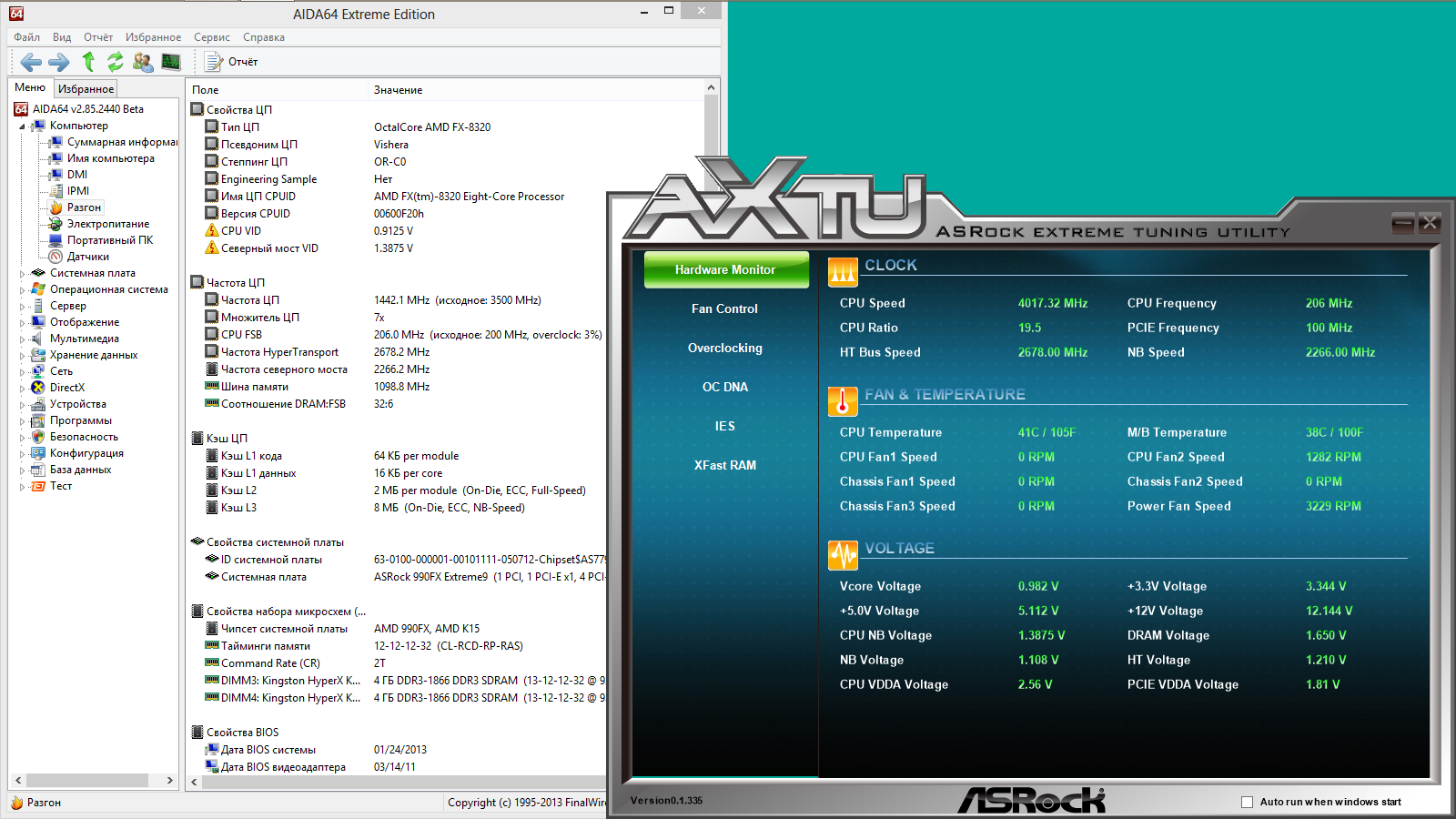Open the DMI item icon in tree
Image resolution: width=1456 pixels, height=819 pixels.
(x=56, y=175)
